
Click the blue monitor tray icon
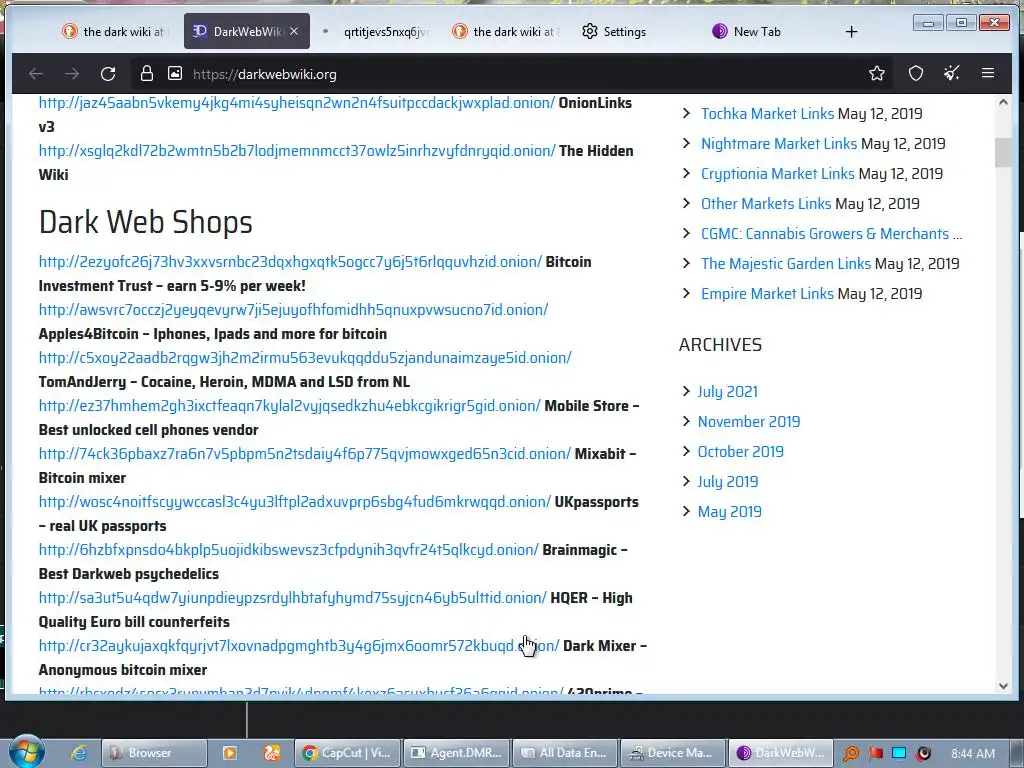899,754
